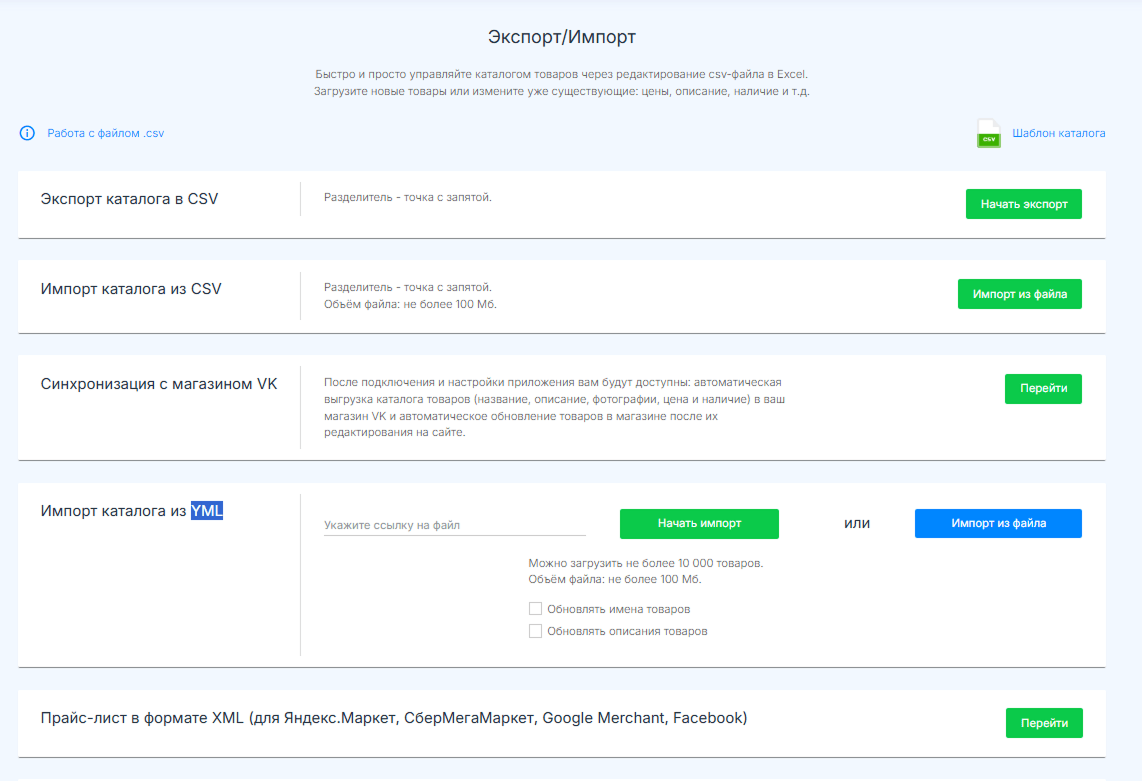Click the 'Синхронизация с магазином VK' heading
This screenshot has width=1142, height=781.
point(159,384)
